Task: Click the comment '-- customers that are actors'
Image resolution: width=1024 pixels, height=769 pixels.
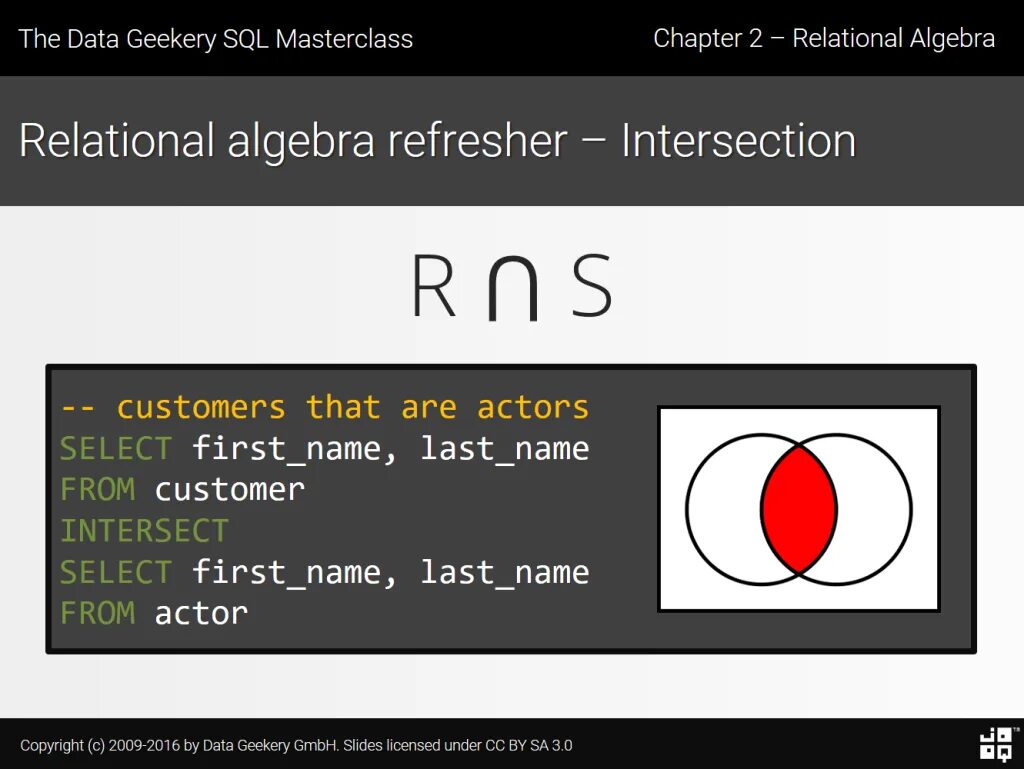Action: (325, 407)
